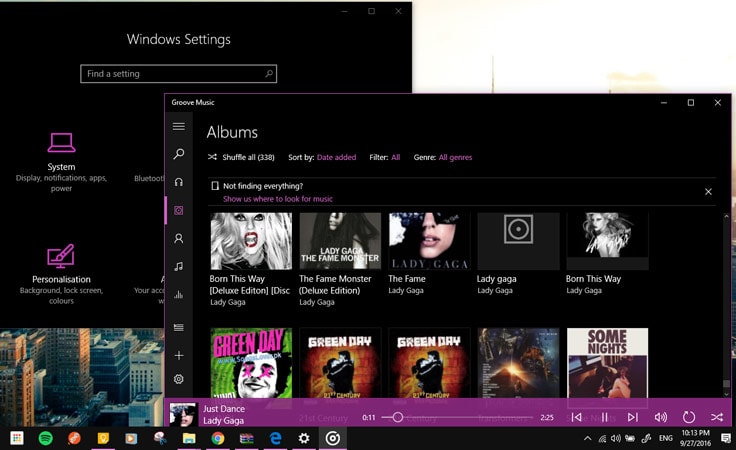Viewport: 736px width, 450px height.
Task: Open the Lady gaga placeholder album
Action: (x=518, y=241)
